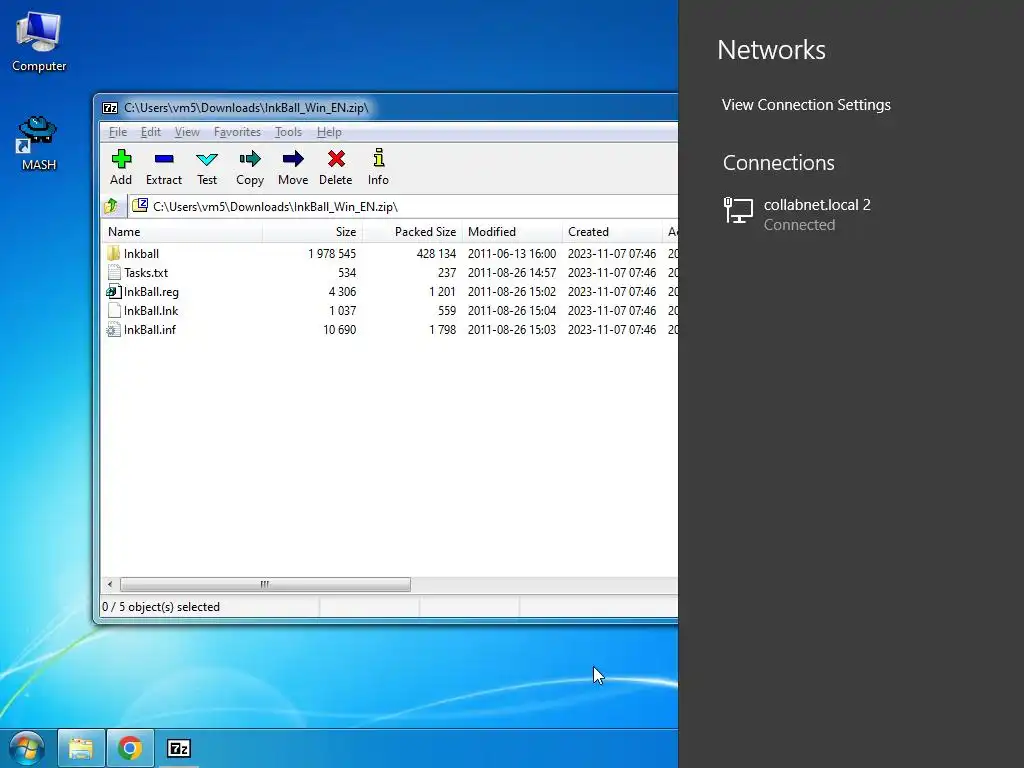The height and width of the screenshot is (768, 1024).
Task: Click the '0 / 5 object(s) selected' status text
Action: pyautogui.click(x=161, y=607)
